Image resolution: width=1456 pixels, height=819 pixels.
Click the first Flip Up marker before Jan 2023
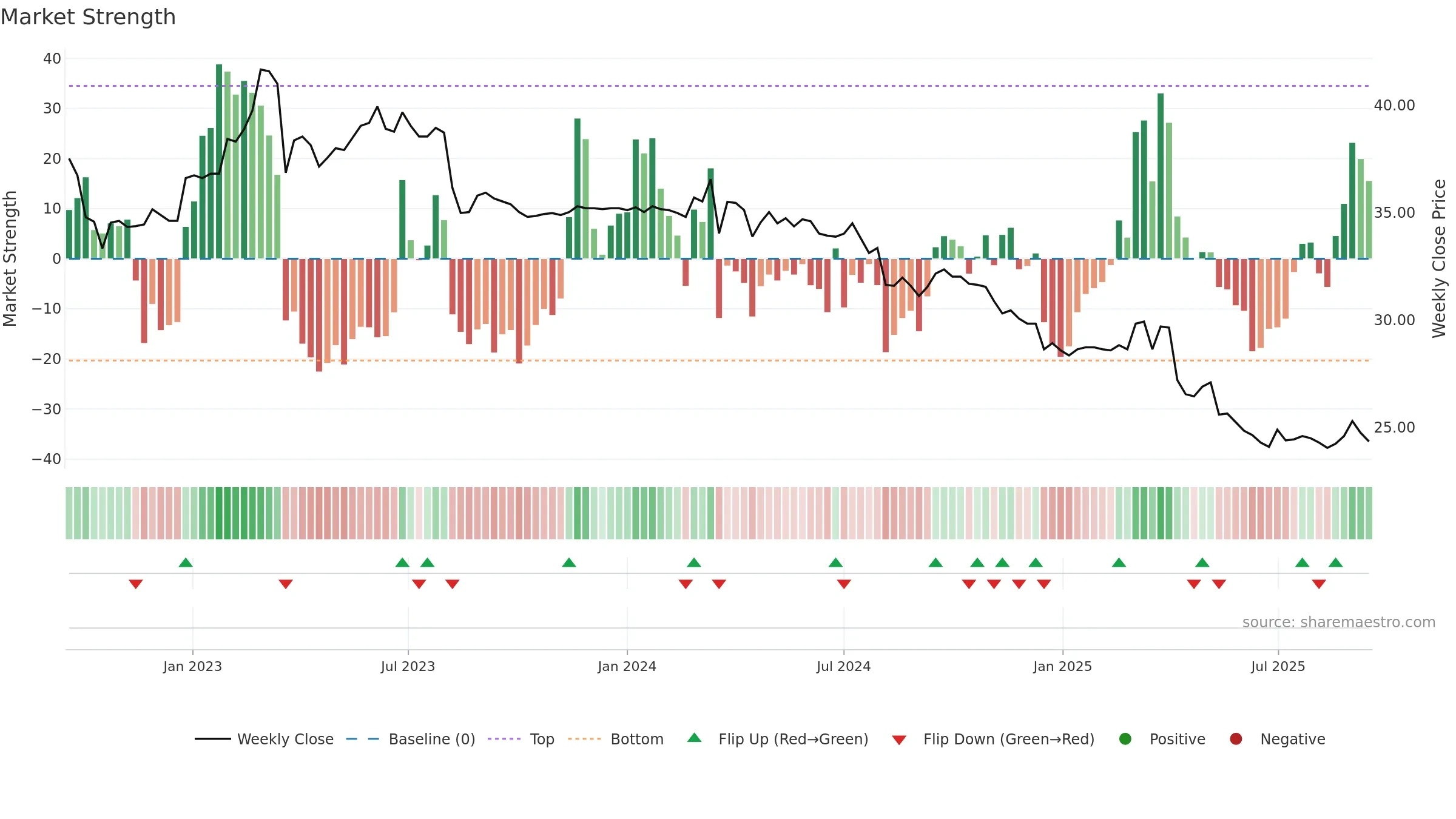pyautogui.click(x=186, y=562)
